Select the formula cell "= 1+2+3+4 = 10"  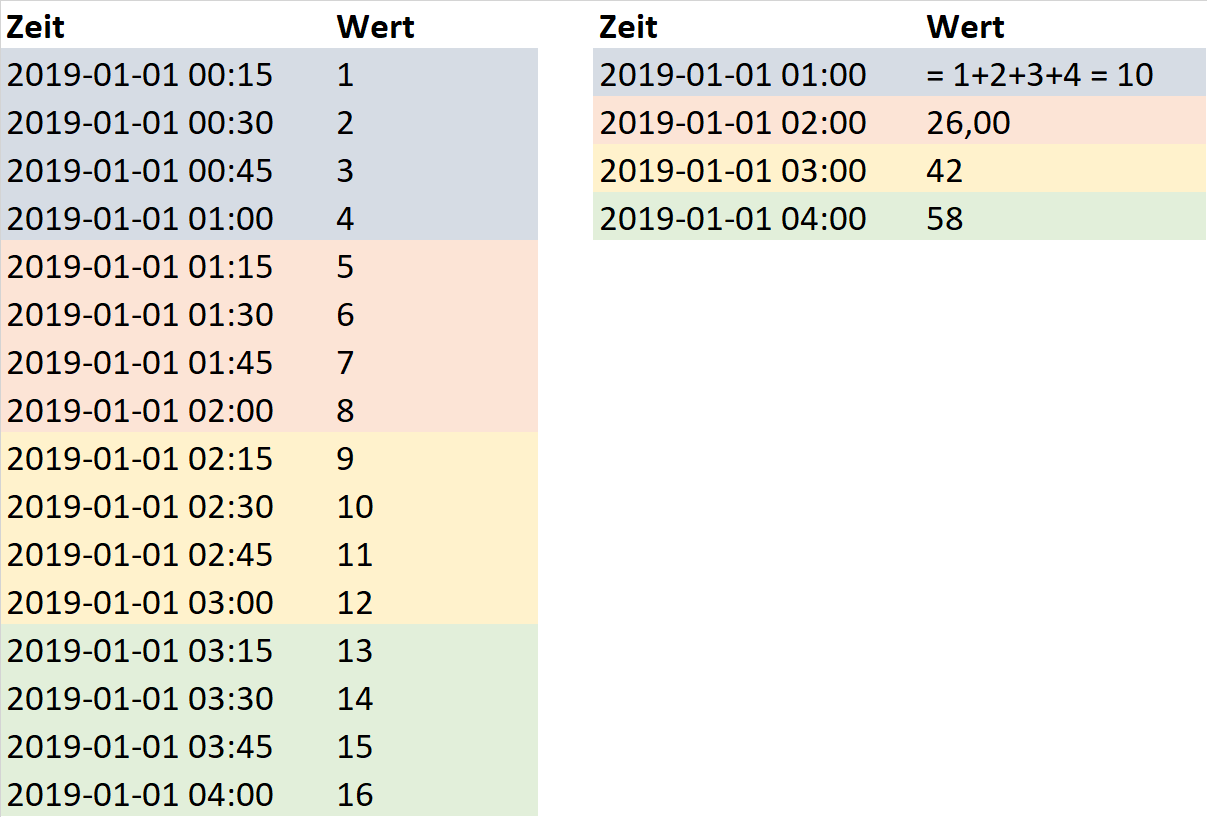pos(1040,75)
